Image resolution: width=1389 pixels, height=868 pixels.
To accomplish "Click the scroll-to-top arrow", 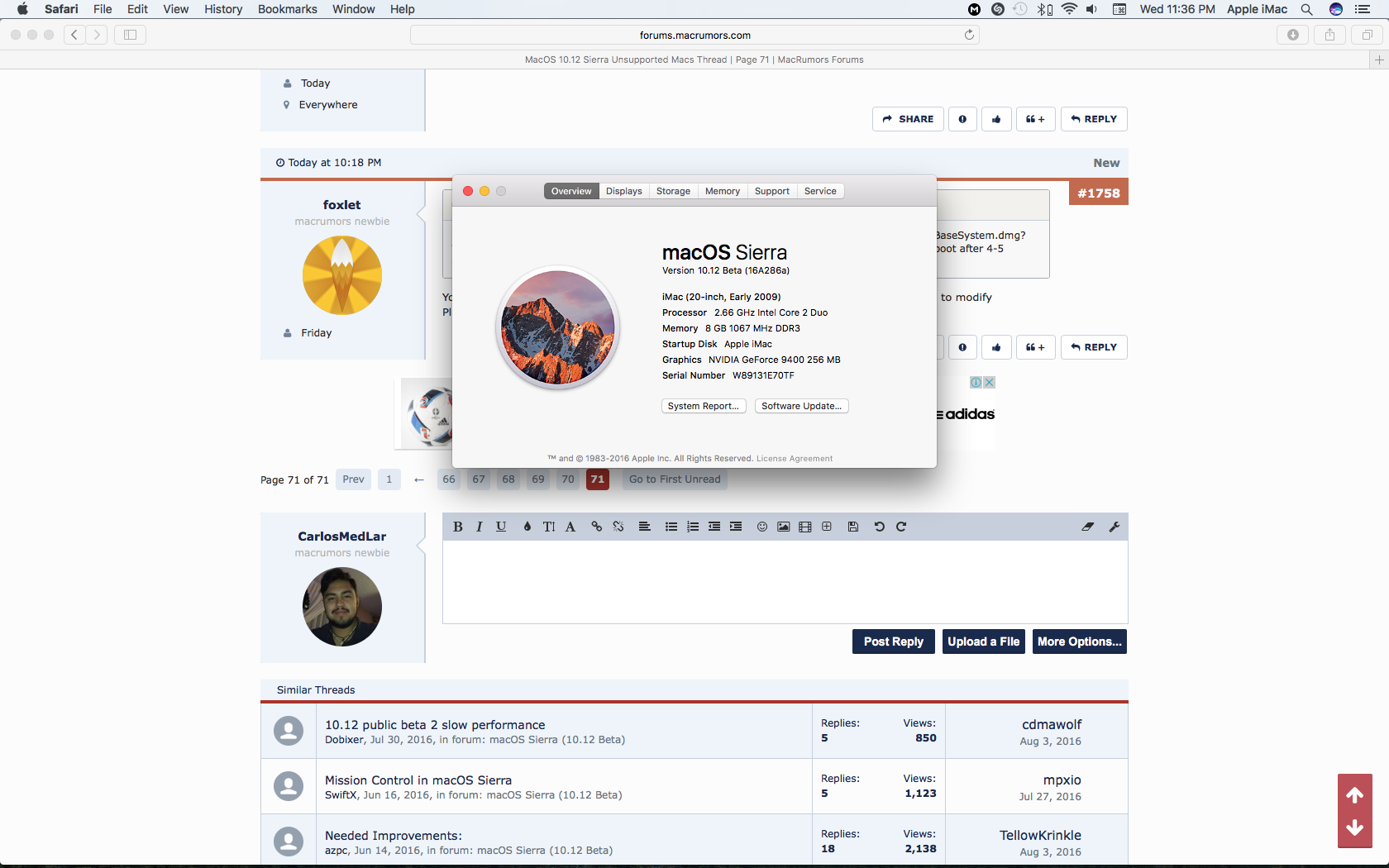I will [x=1355, y=795].
